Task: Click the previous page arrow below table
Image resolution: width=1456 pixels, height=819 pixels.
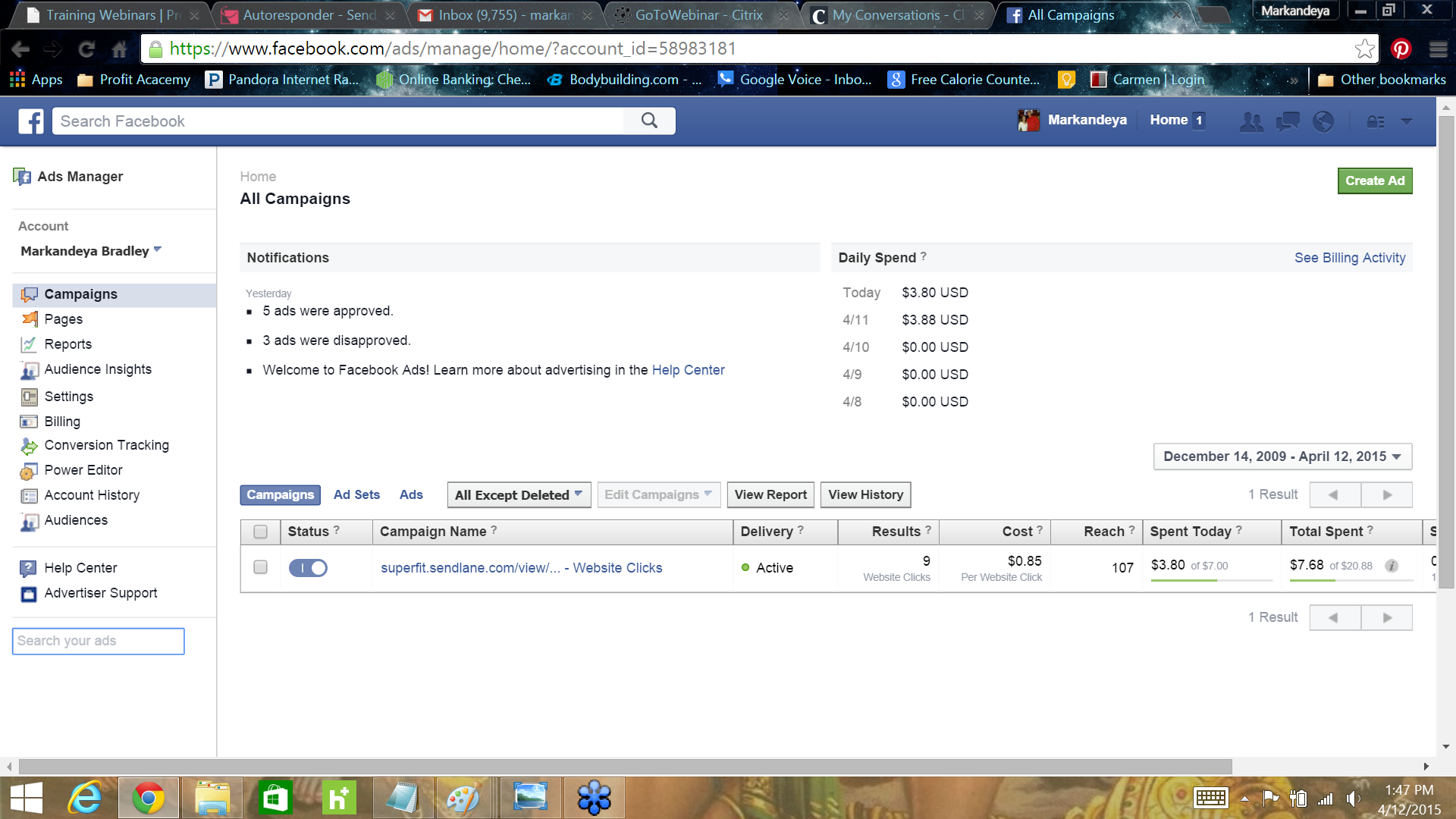Action: tap(1334, 617)
